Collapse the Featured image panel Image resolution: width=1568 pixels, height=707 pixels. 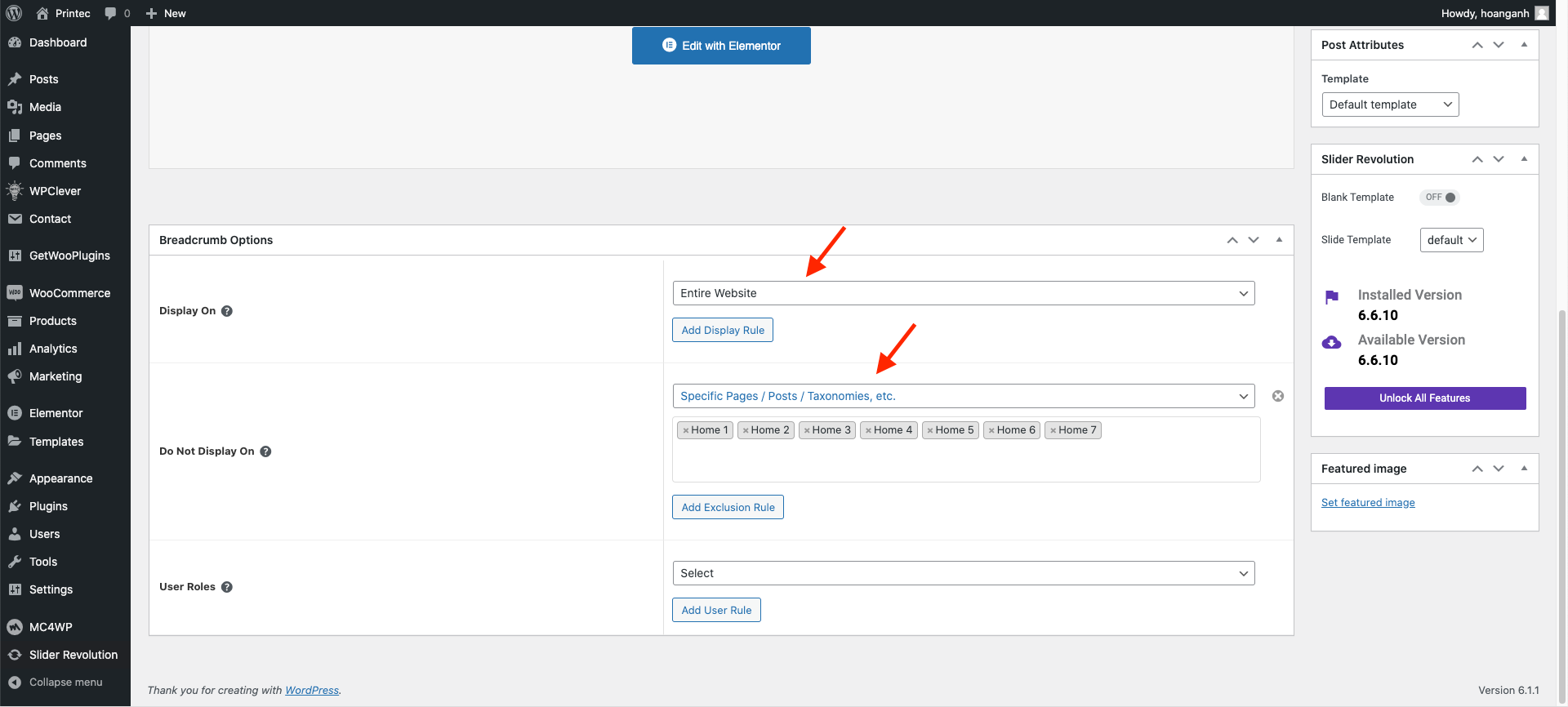[x=1524, y=469]
